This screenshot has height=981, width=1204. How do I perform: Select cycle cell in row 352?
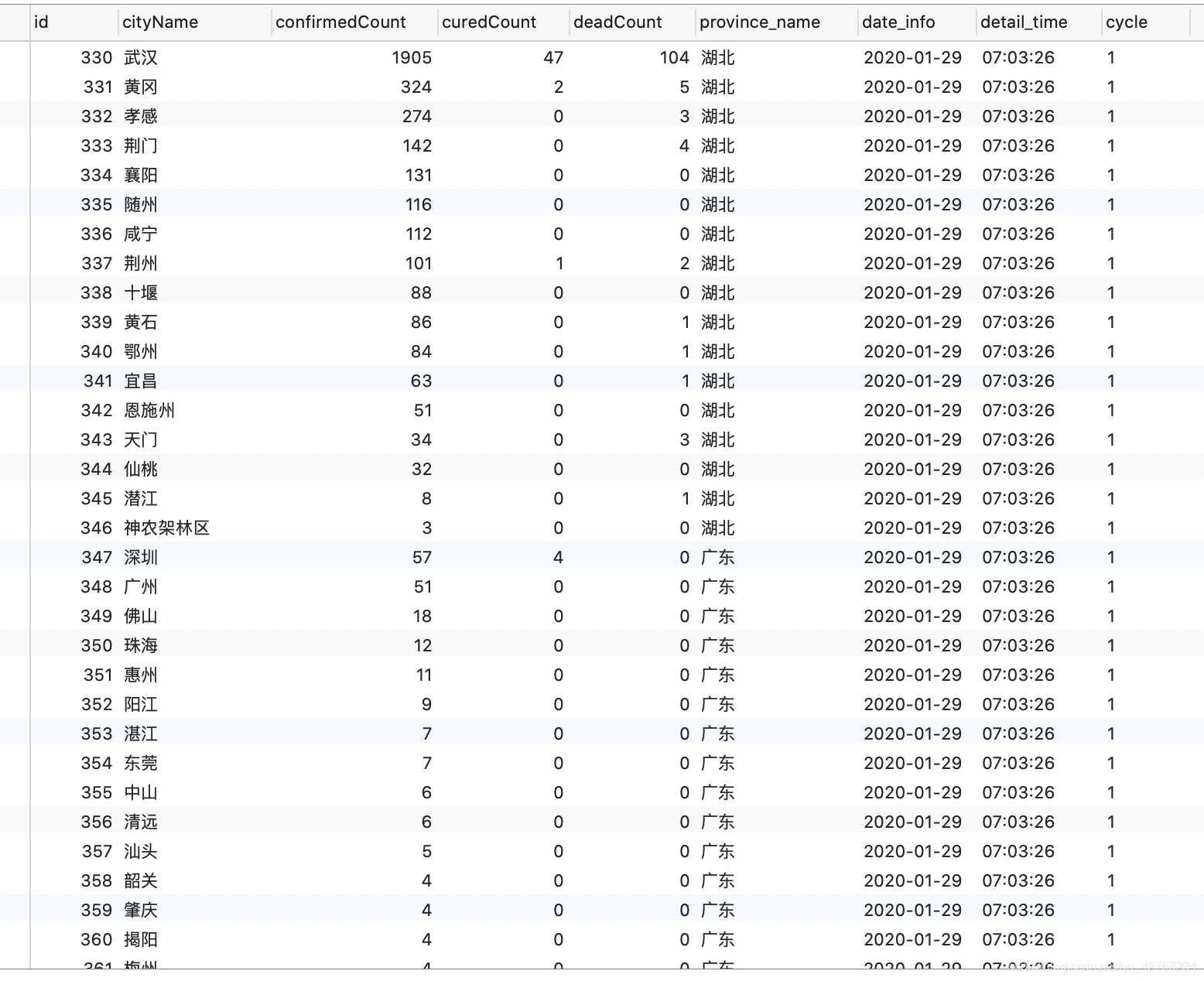[1111, 704]
